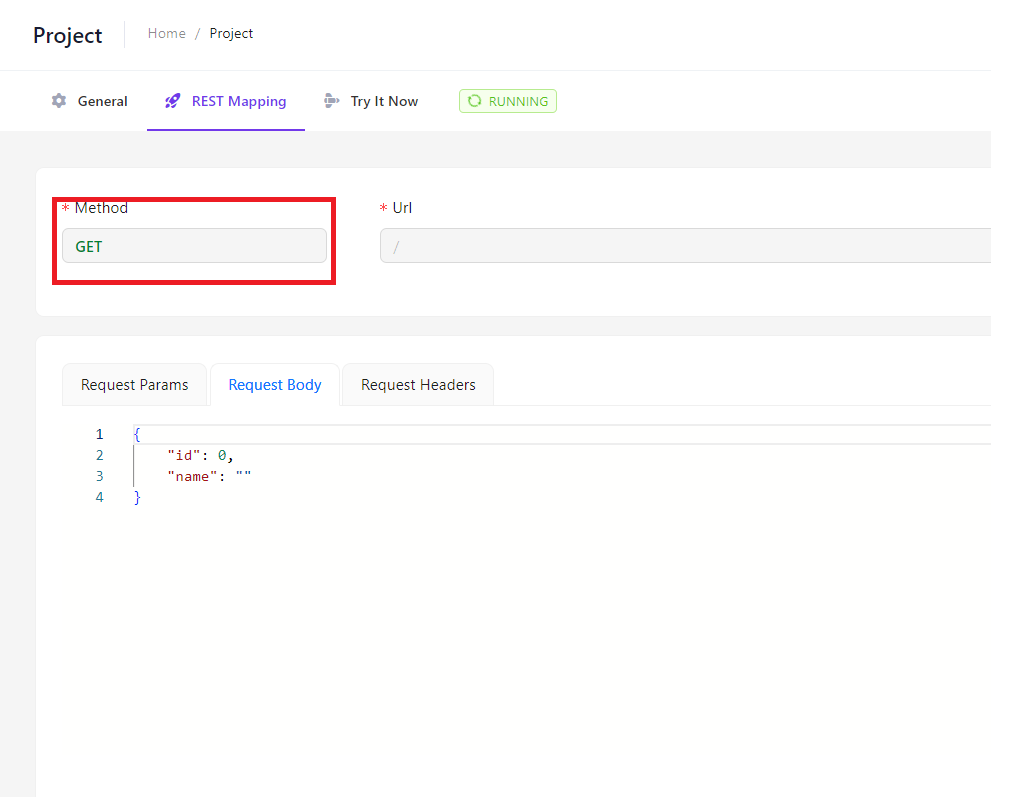Click the RUNNING status badge
Viewport: 1029px width, 797px height.
coord(508,101)
